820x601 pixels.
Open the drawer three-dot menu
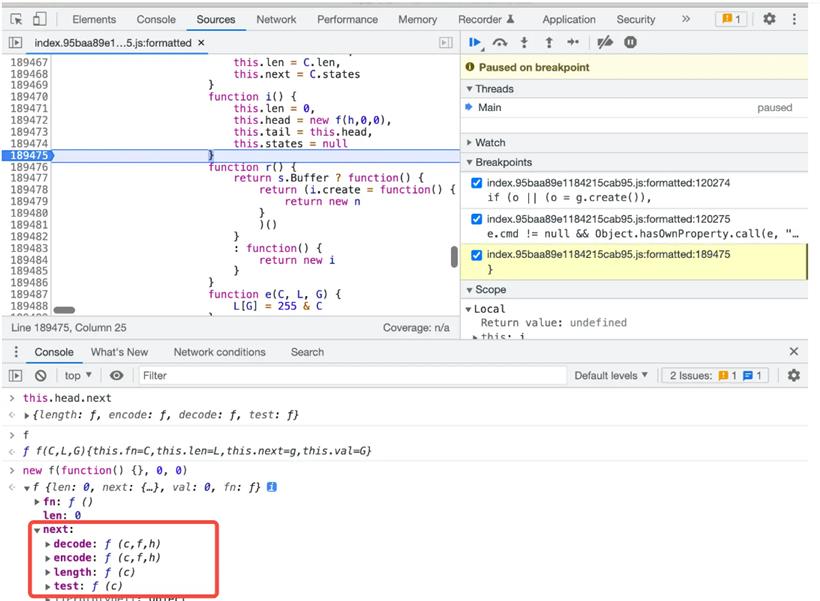click(x=16, y=352)
